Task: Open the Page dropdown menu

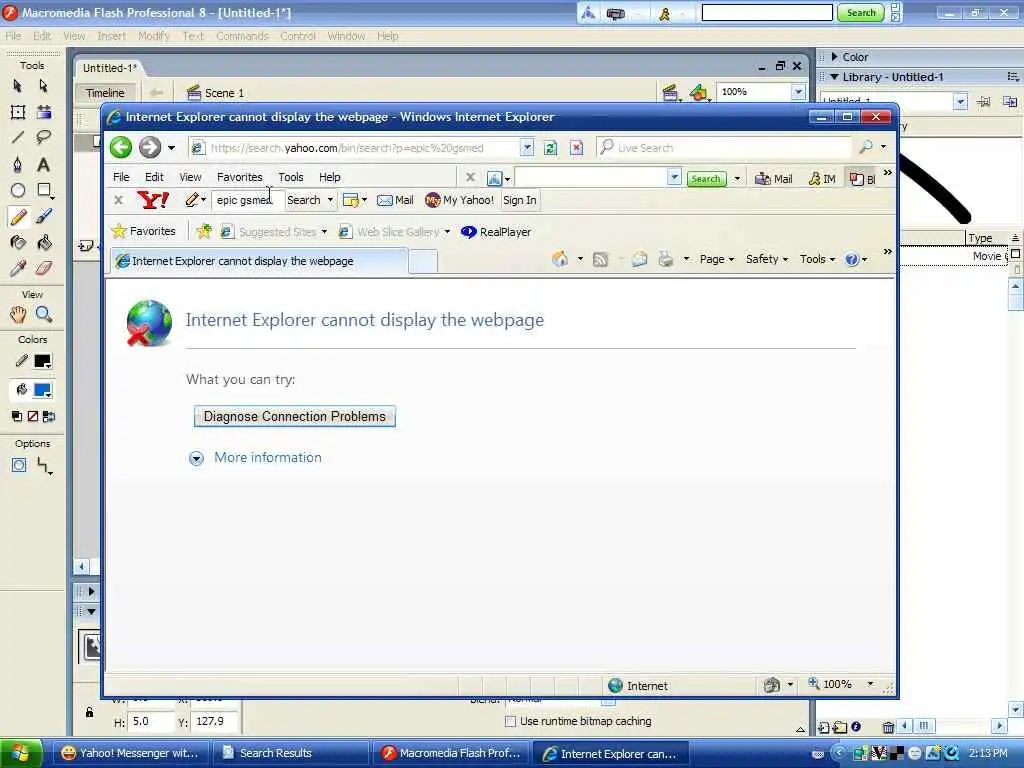Action: pos(716,259)
